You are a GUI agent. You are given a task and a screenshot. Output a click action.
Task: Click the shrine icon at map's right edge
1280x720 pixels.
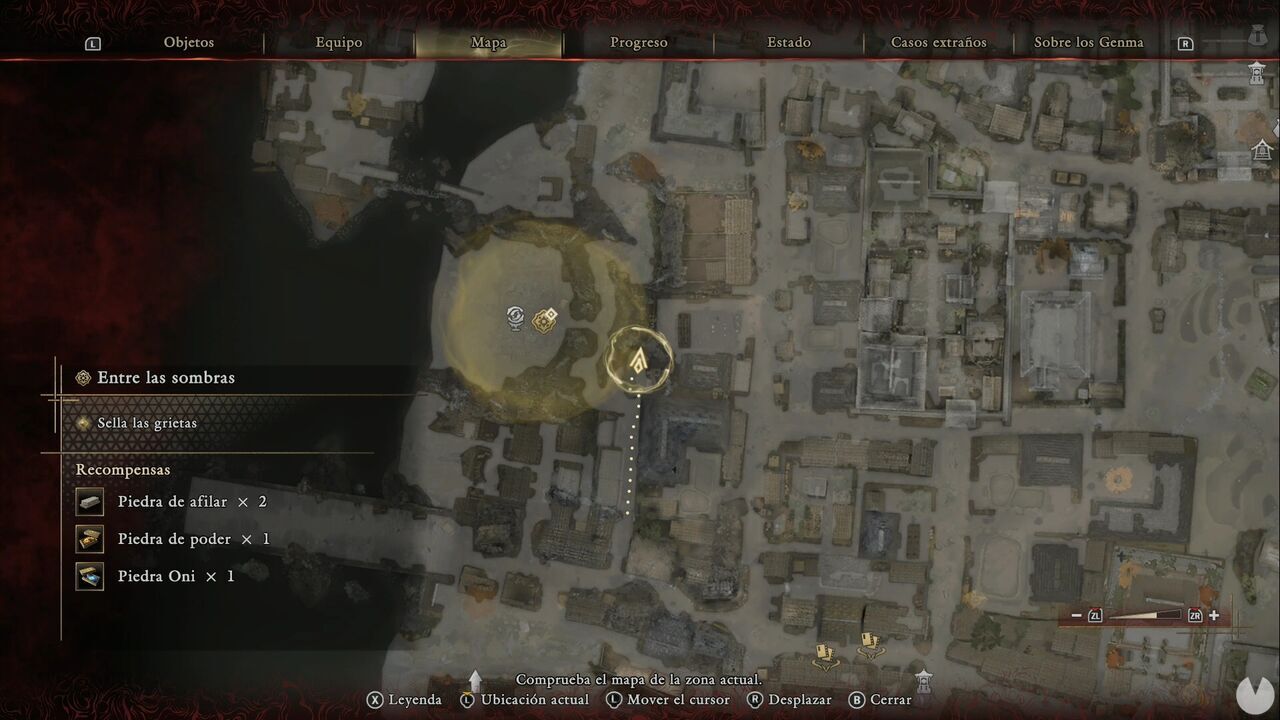[1262, 150]
